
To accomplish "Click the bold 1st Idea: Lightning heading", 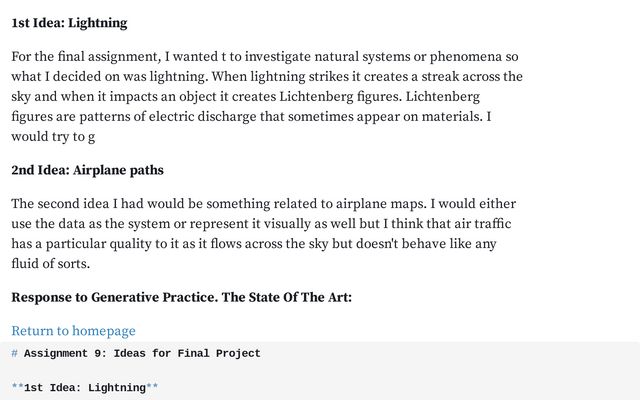I will tap(69, 23).
